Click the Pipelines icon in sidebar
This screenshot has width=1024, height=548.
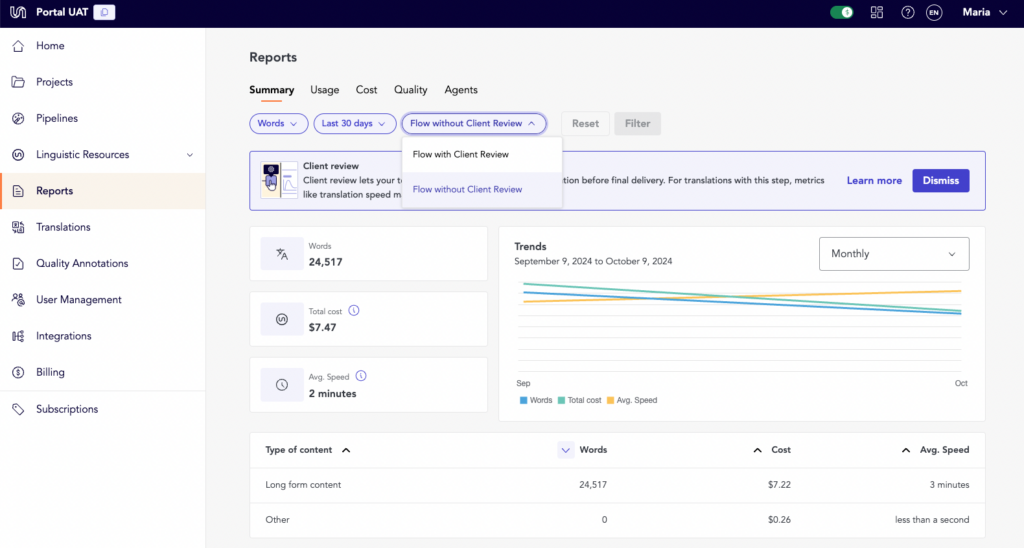click(18, 118)
